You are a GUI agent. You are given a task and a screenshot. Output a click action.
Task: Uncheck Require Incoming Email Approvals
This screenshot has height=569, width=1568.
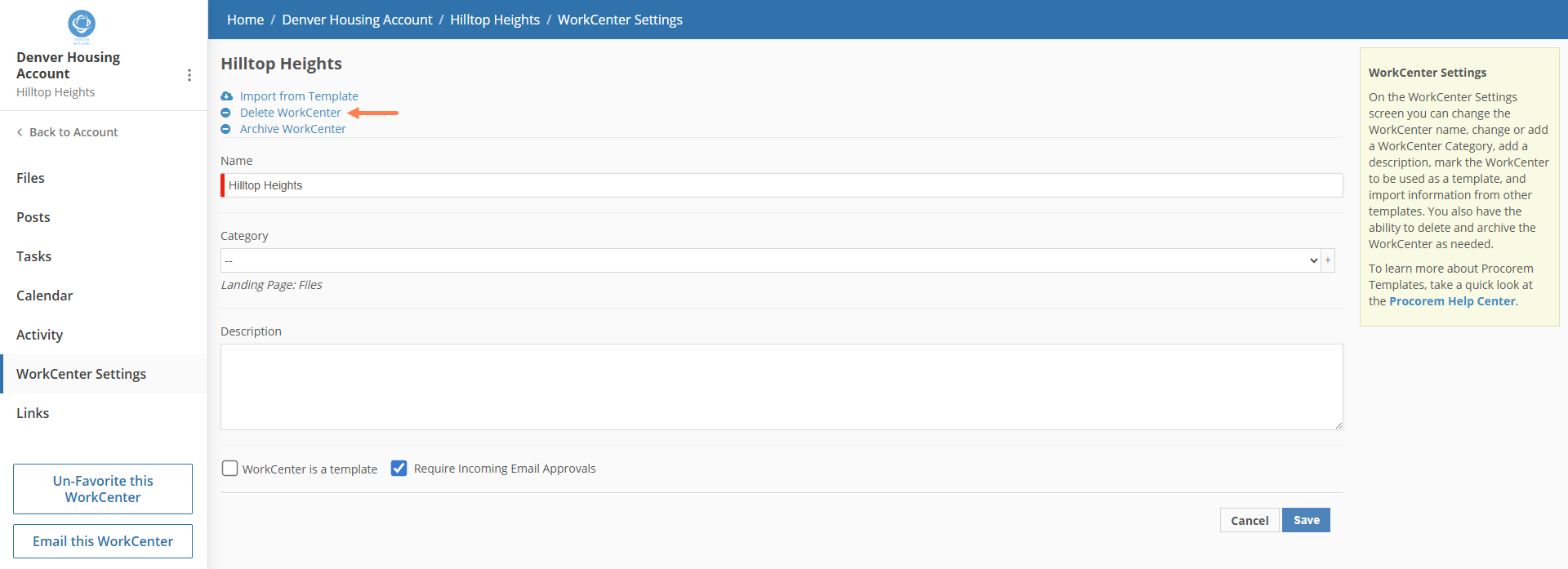tap(399, 469)
